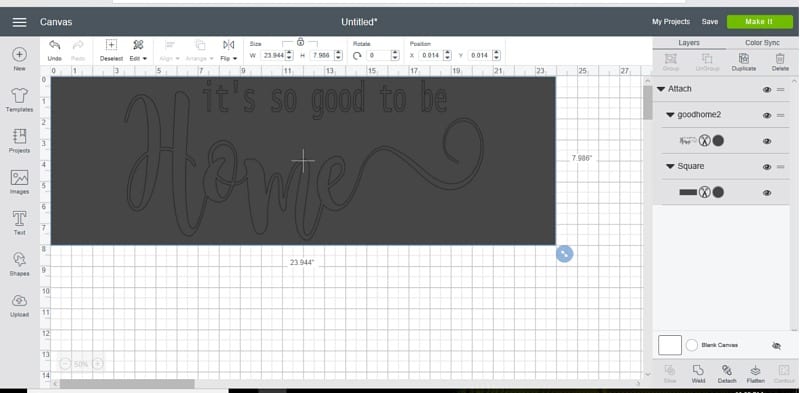This screenshot has width=800, height=393.
Task: Save the project
Action: click(x=710, y=21)
